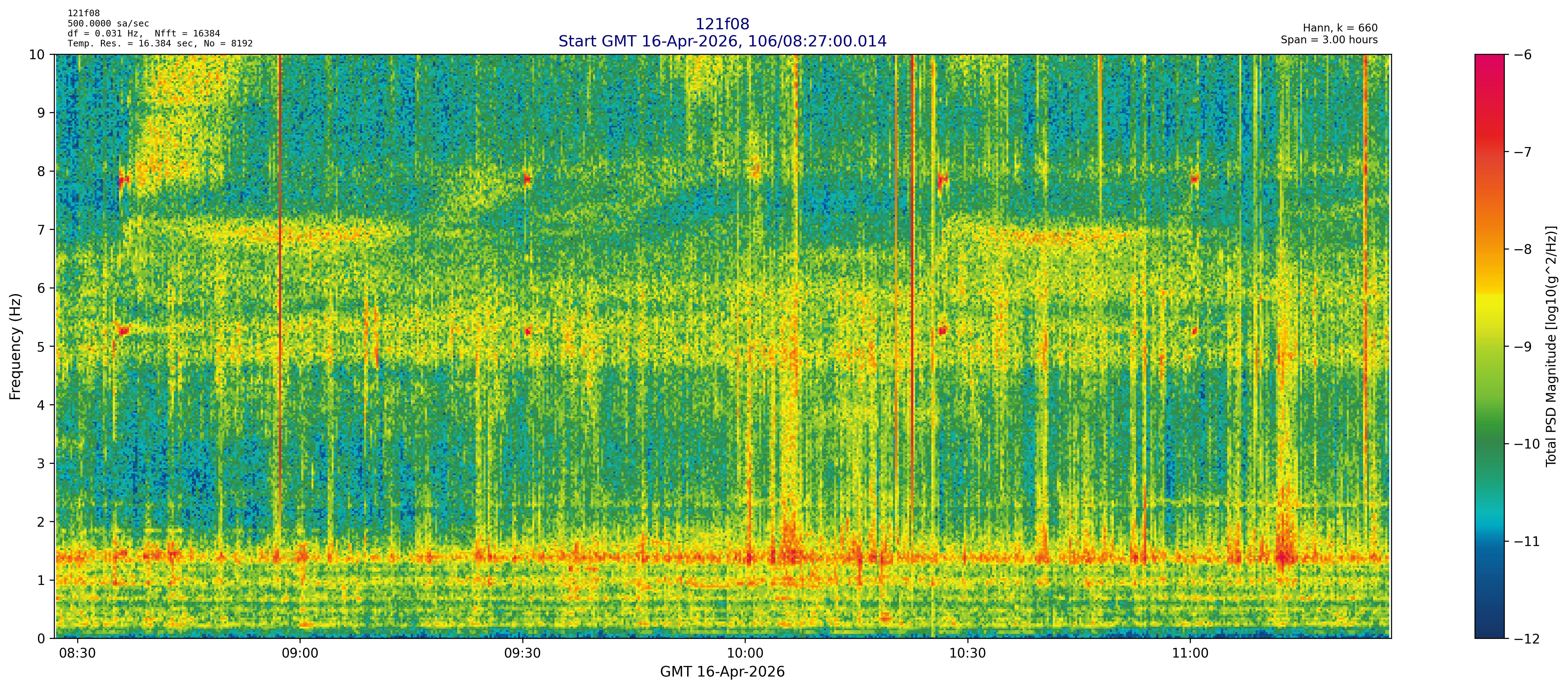Click the 10:00 time axis tick label
Image resolution: width=1568 pixels, height=689 pixels.
click(x=745, y=654)
